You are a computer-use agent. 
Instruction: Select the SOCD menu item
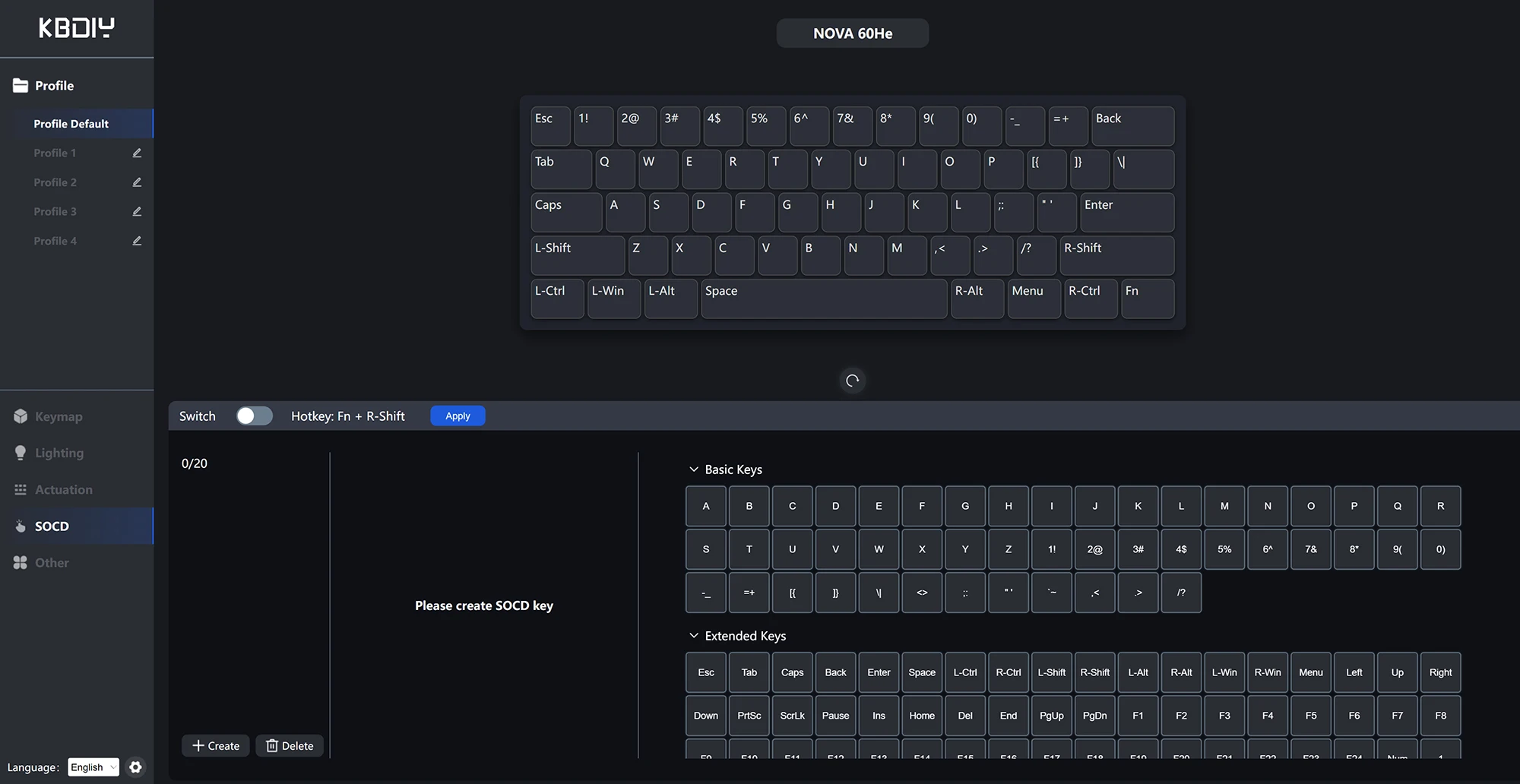coord(77,526)
